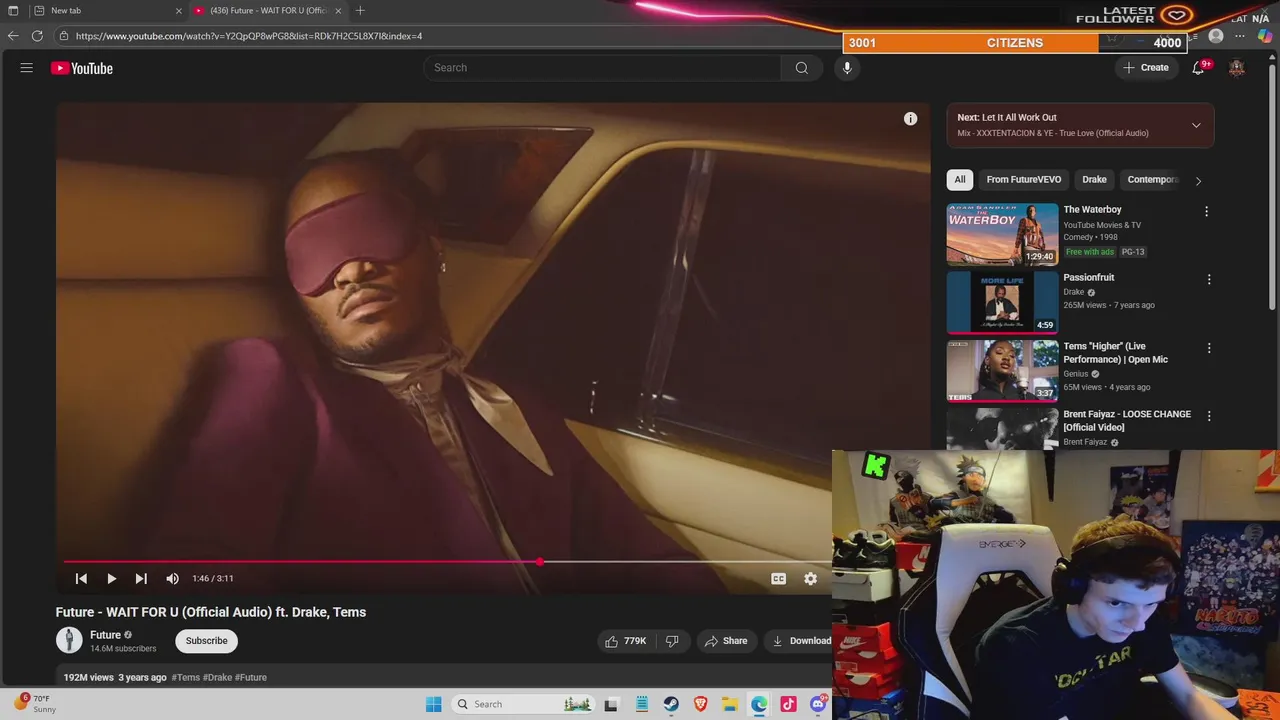This screenshot has width=1280, height=720.
Task: Mute the player volume speaker icon
Action: point(172,578)
